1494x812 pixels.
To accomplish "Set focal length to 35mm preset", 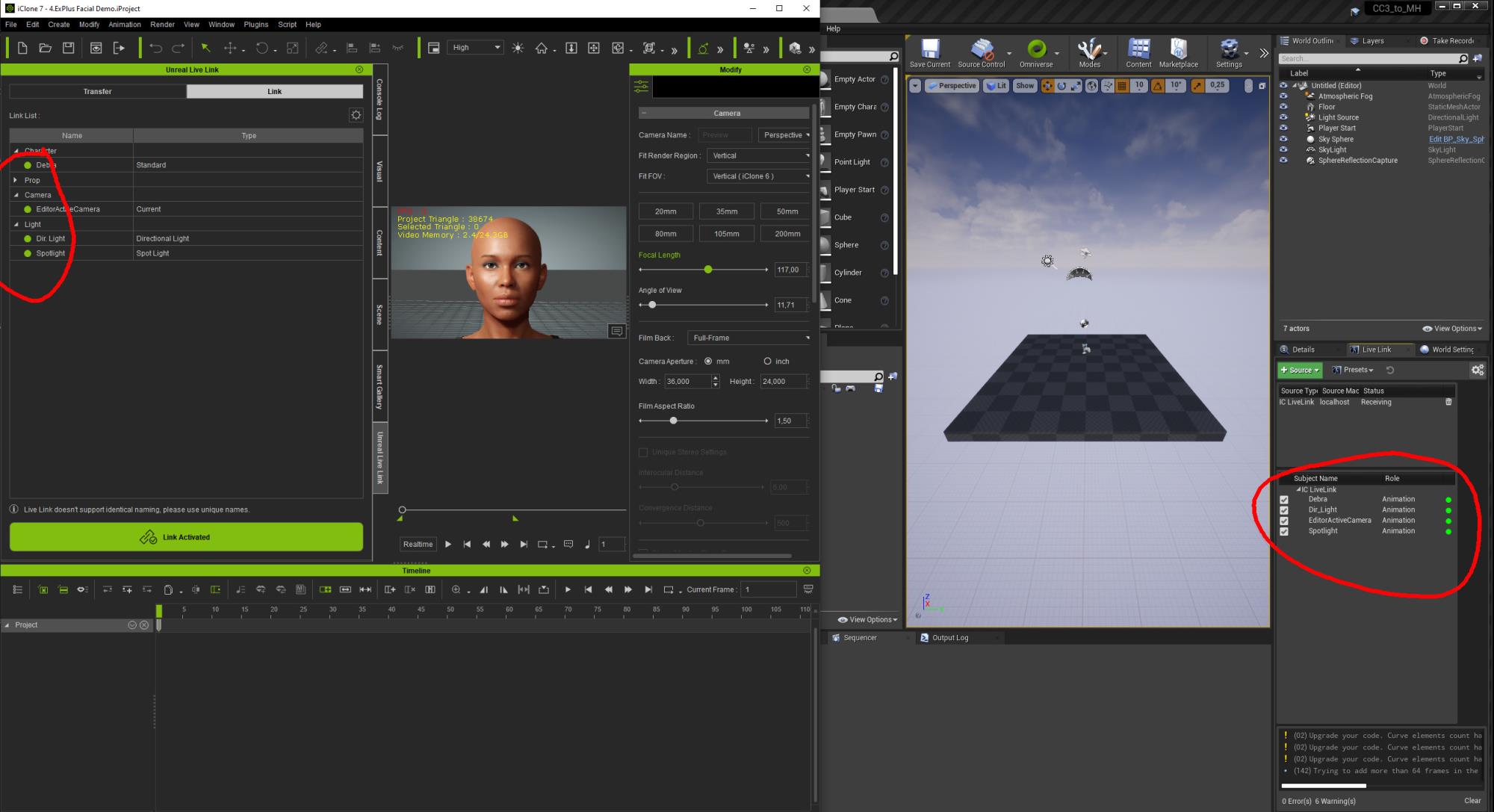I will click(726, 211).
